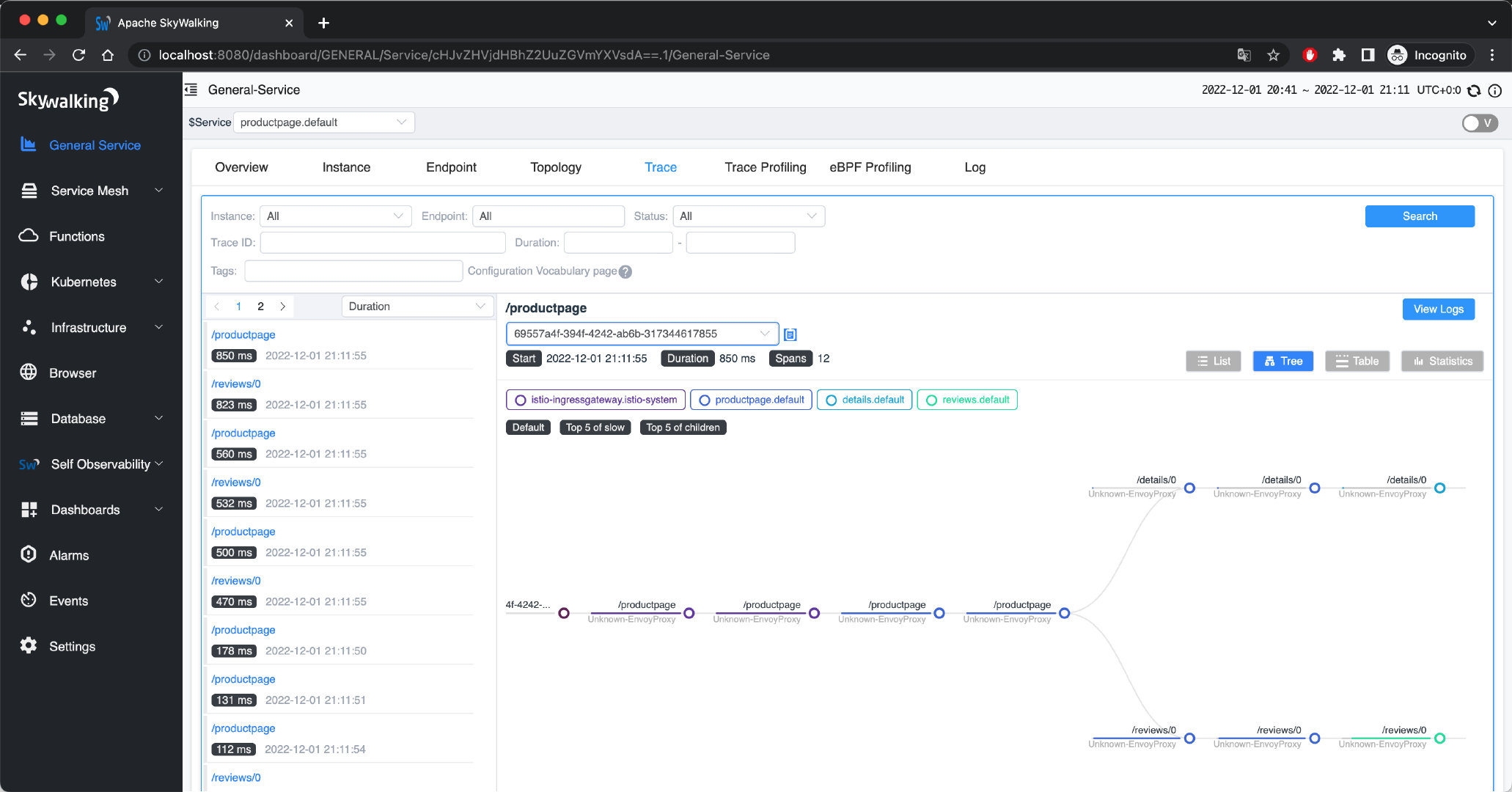Viewport: 1512px width, 792px height.
Task: Enable the V auto-refresh toggle
Action: point(1479,123)
